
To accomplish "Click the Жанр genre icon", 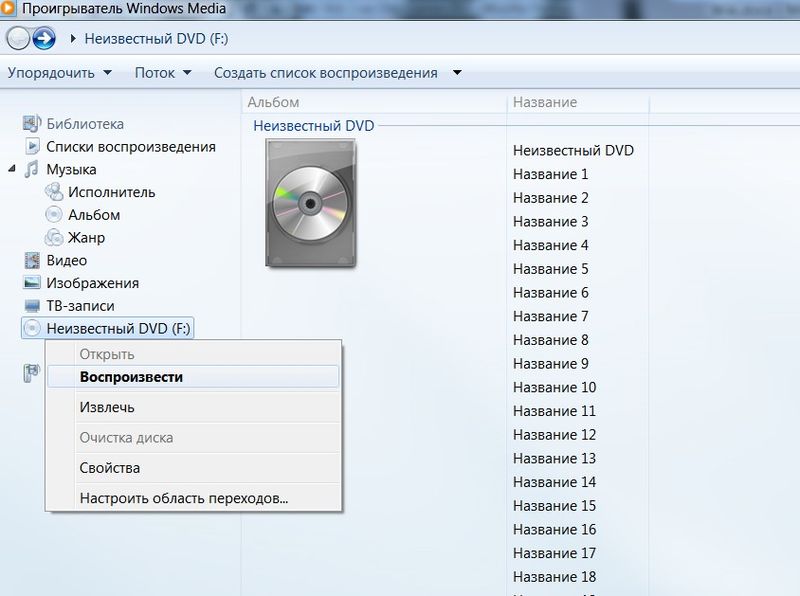I will point(54,237).
